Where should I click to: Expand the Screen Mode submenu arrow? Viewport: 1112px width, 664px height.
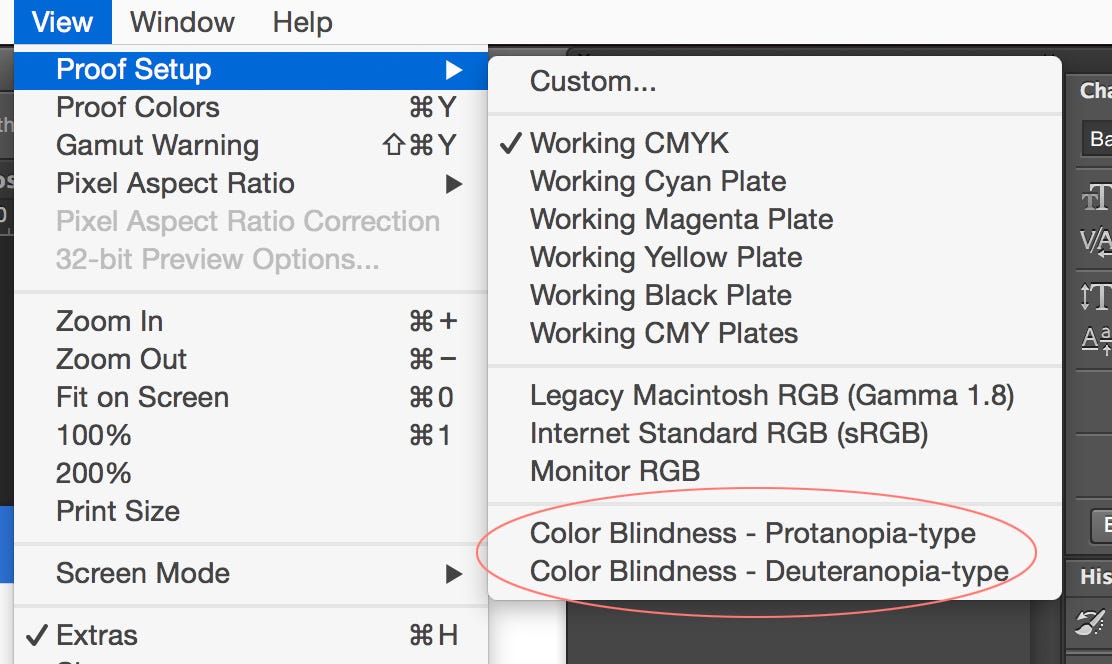point(454,574)
